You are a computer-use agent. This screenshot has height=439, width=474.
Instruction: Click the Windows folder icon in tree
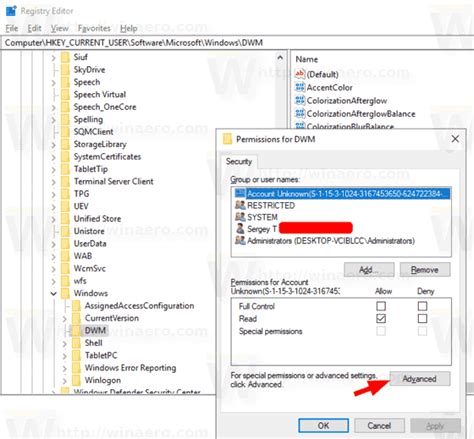tap(65, 293)
